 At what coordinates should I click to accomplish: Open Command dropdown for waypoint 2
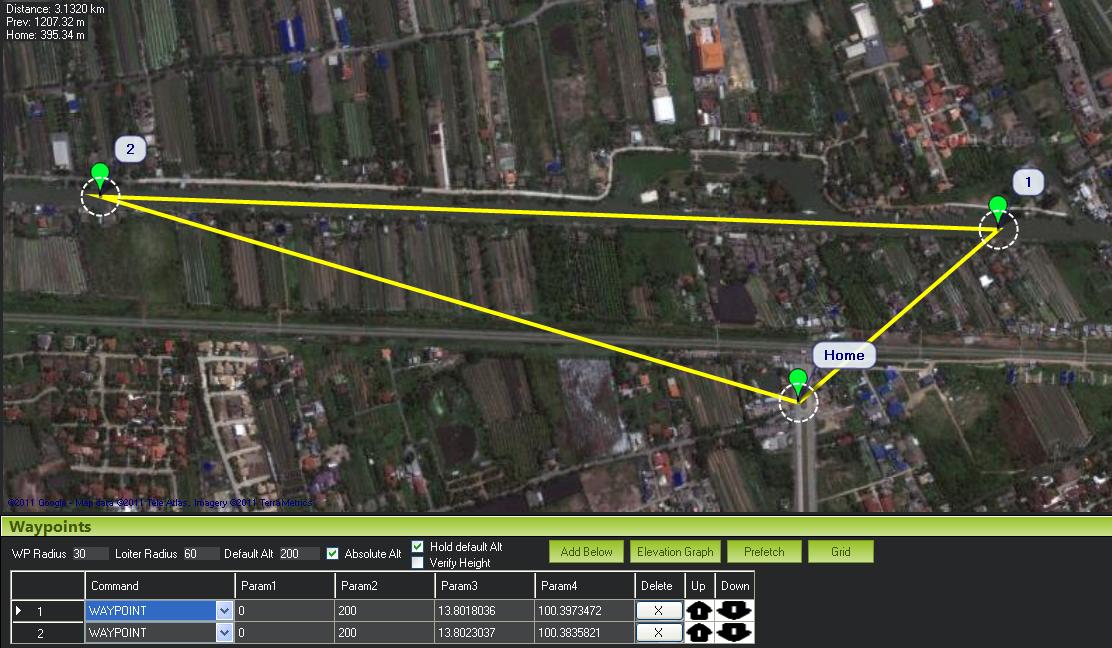click(224, 633)
